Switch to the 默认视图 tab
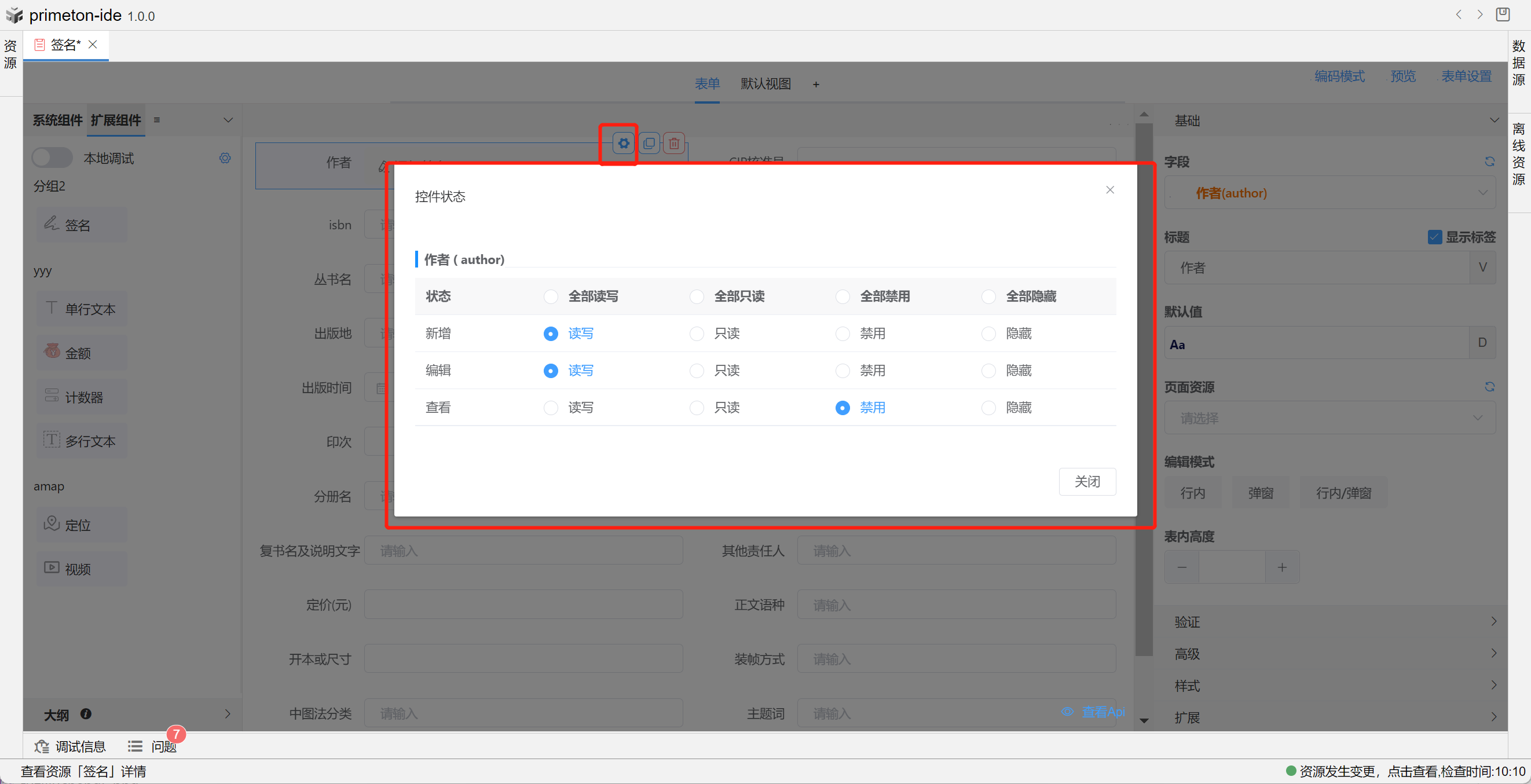1531x784 pixels. 765,84
